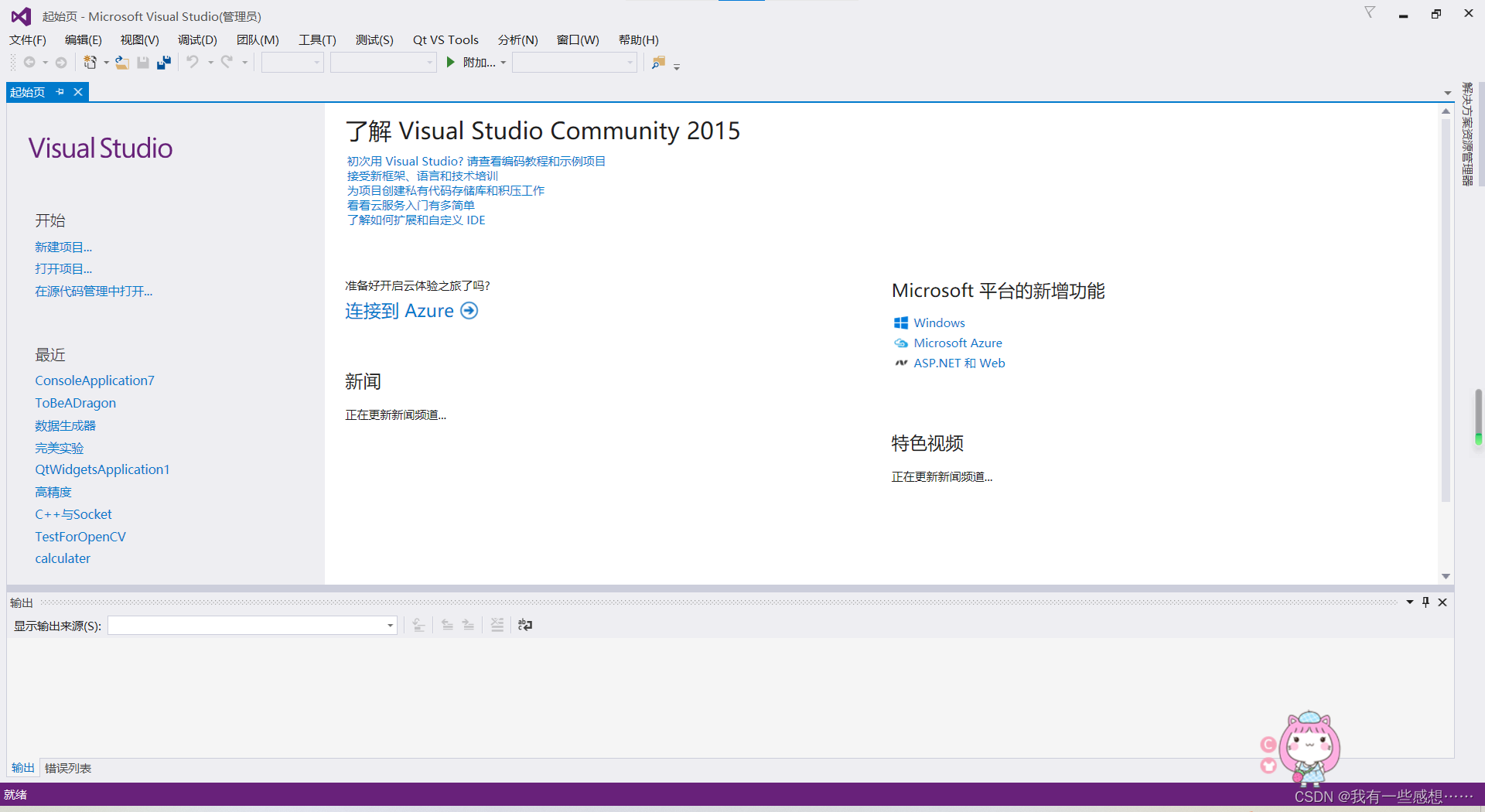1485x812 pixels.
Task: Close the output panel
Action: pos(1442,602)
